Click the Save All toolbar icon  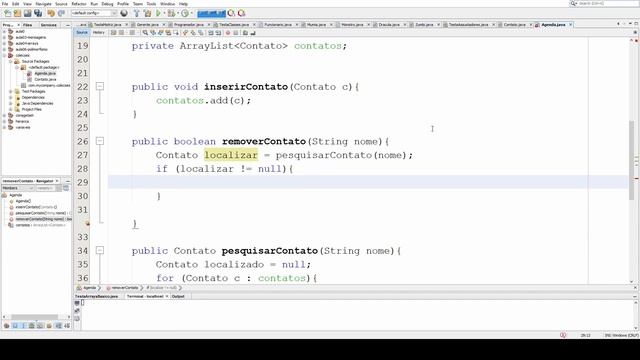[x=38, y=13]
